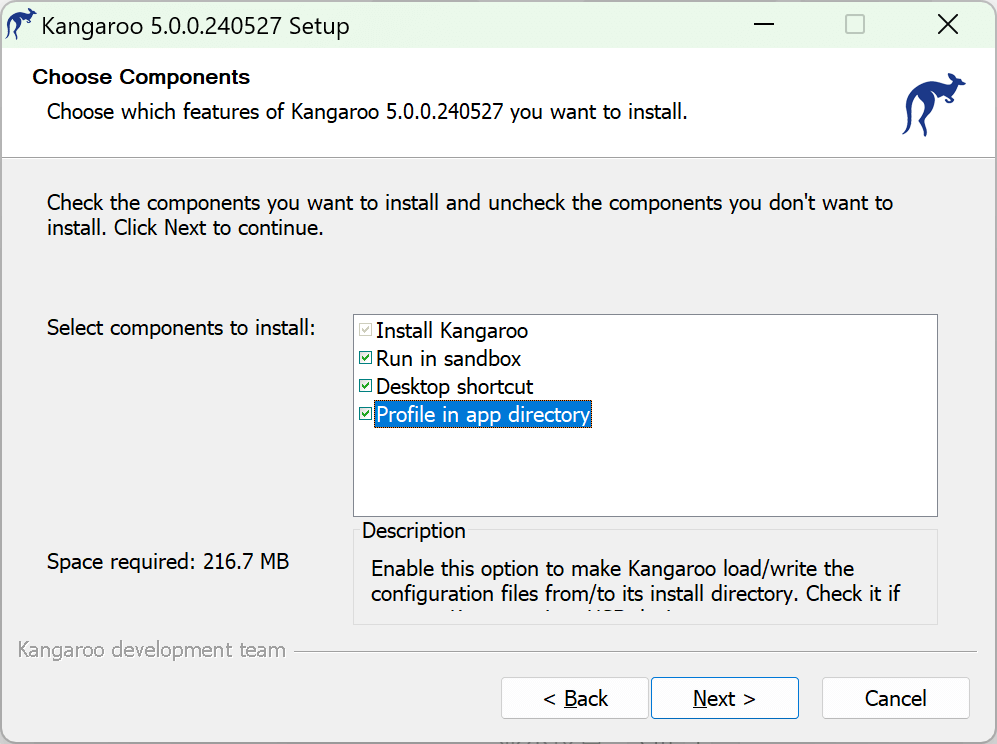The image size is (997, 744).
Task: Click empty area in components list
Action: pos(645,470)
